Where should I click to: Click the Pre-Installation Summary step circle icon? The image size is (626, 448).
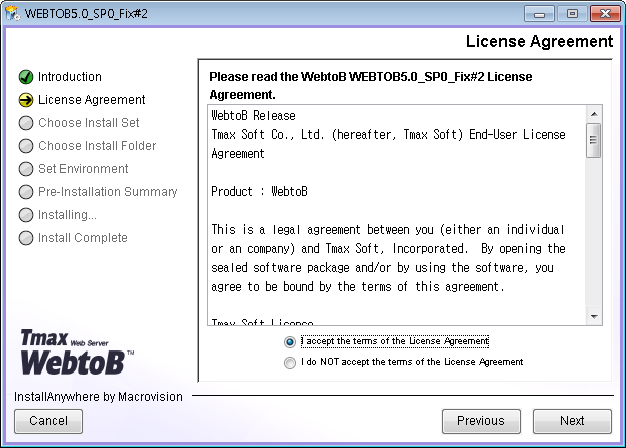tap(26, 192)
